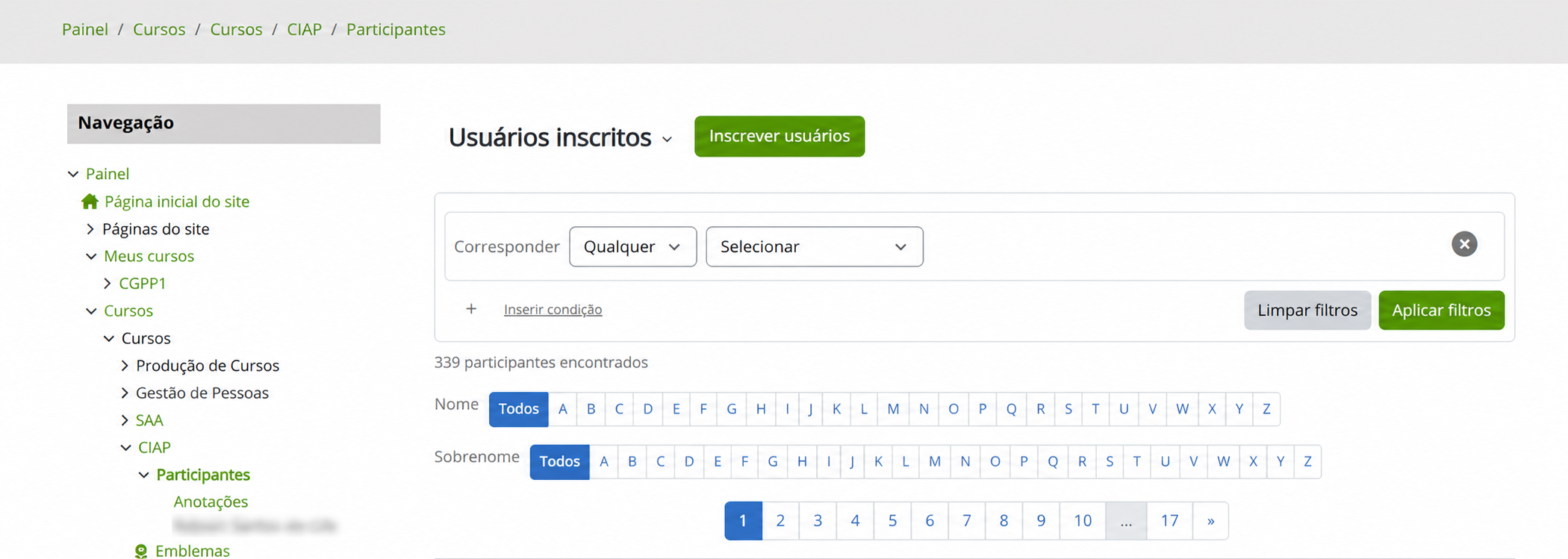Open the Qualquer match dropdown

coord(632,246)
